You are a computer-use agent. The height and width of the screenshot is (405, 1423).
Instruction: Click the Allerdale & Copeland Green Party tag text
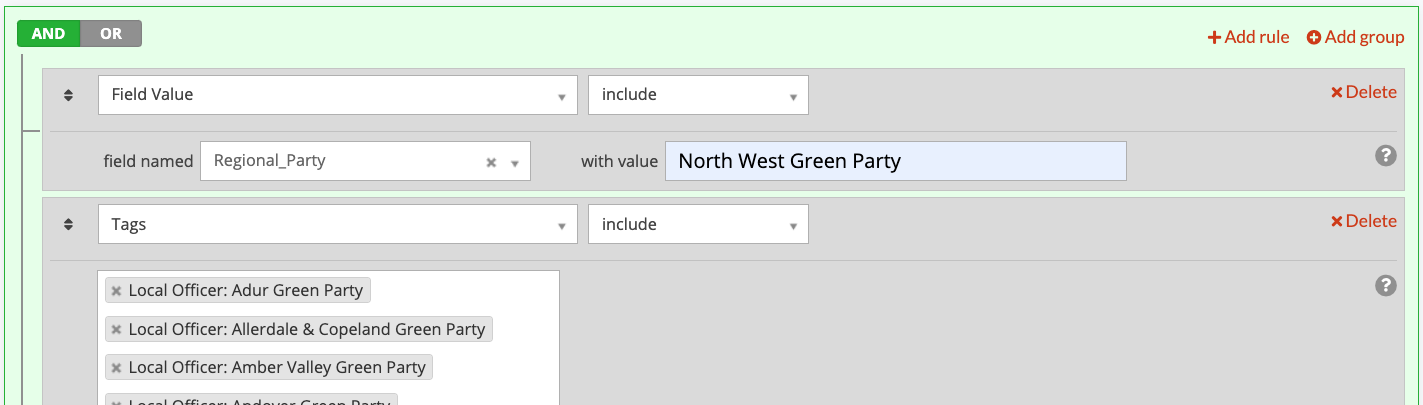(x=307, y=329)
